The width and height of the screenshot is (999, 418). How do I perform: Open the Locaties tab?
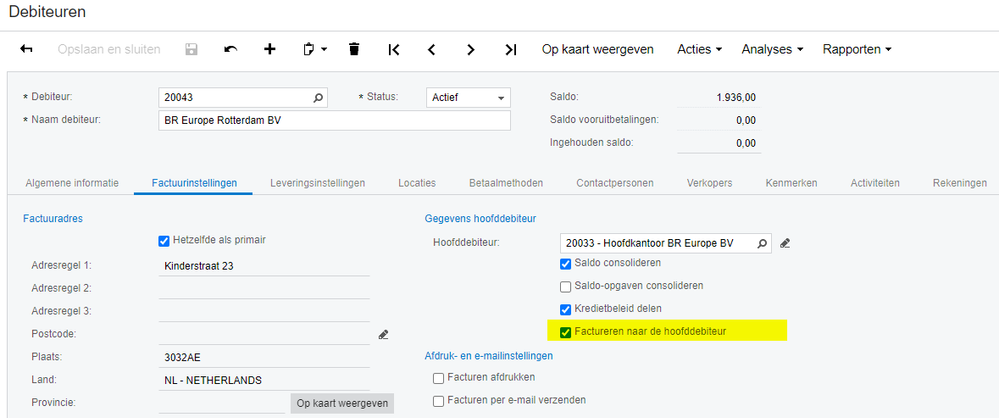[x=417, y=183]
